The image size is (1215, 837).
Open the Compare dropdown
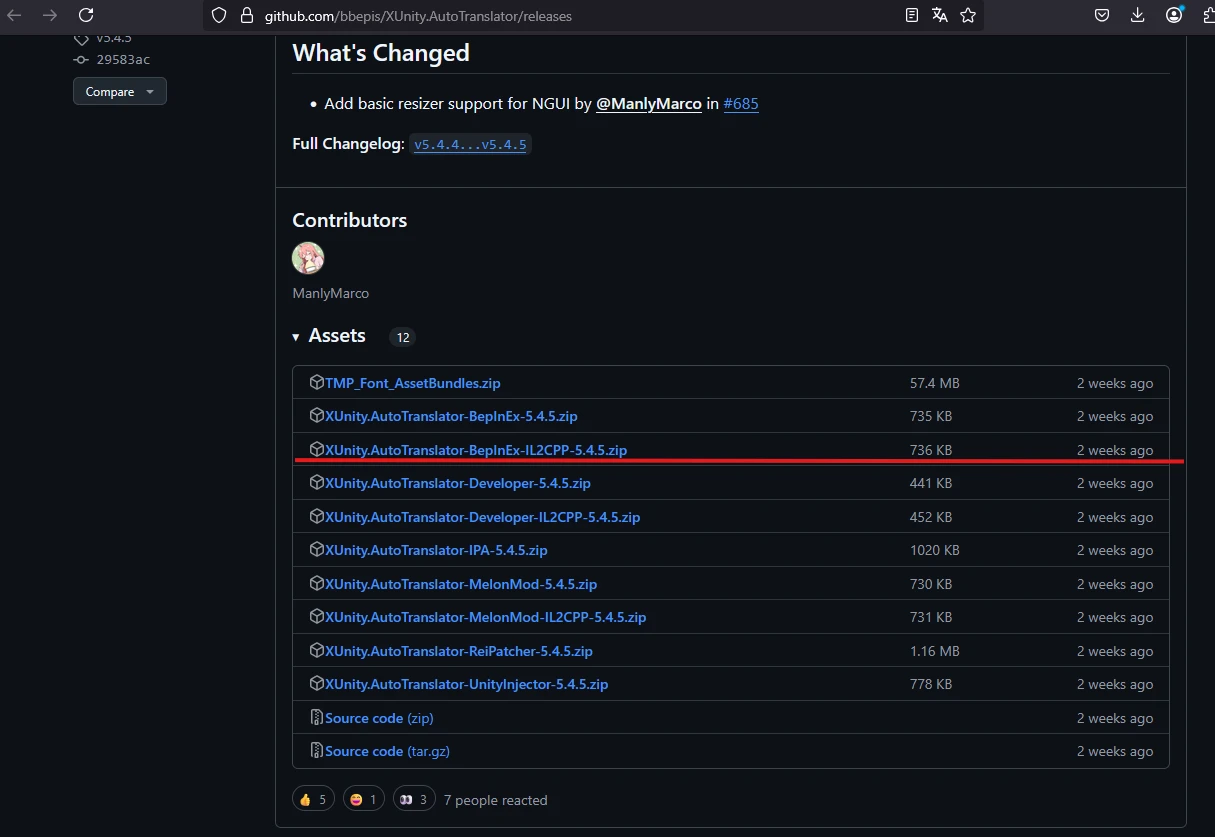(x=120, y=91)
